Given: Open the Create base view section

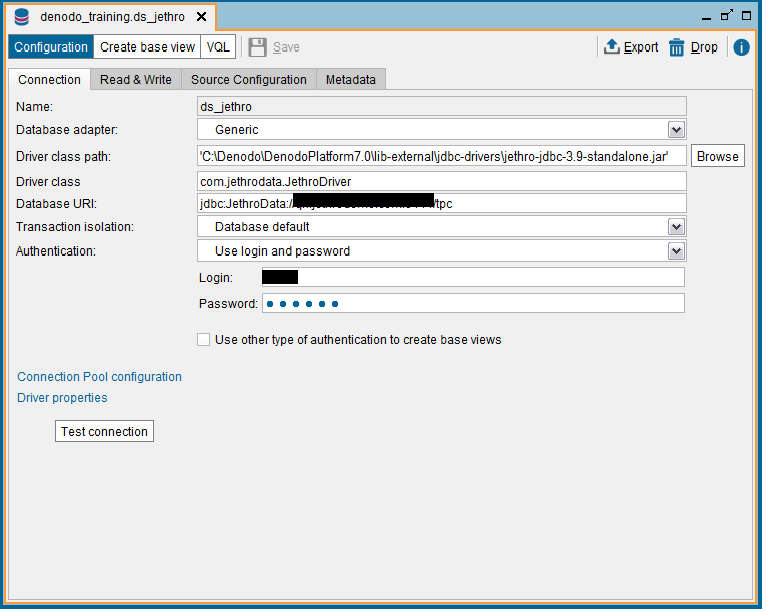Looking at the screenshot, I should (x=147, y=47).
